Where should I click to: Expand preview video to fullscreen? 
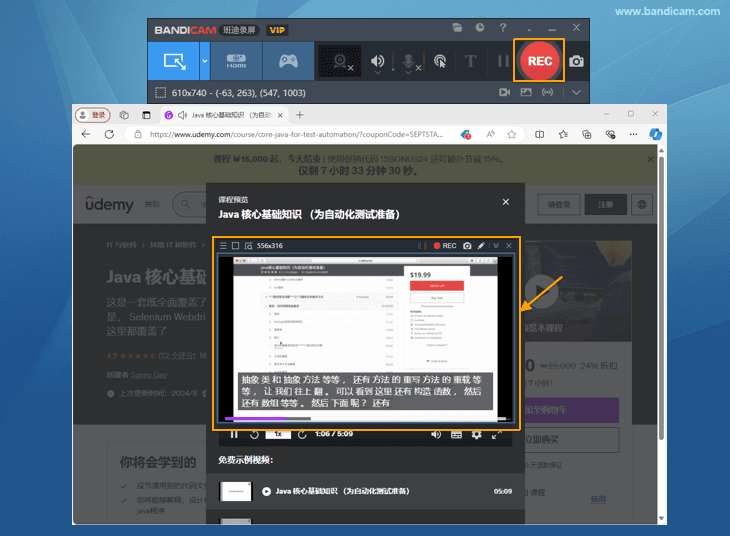497,434
